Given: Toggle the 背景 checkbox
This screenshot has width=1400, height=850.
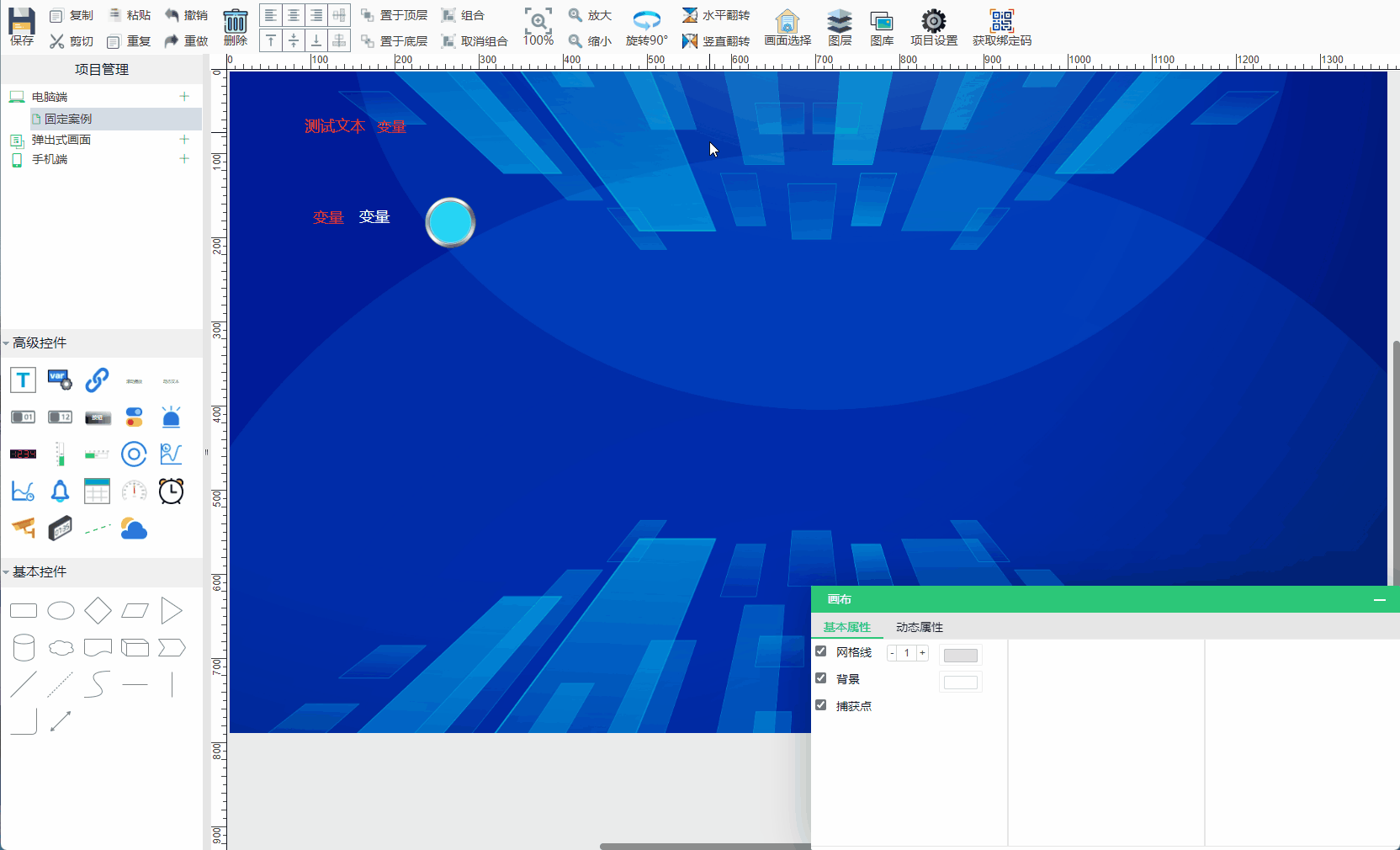Looking at the screenshot, I should (821, 678).
